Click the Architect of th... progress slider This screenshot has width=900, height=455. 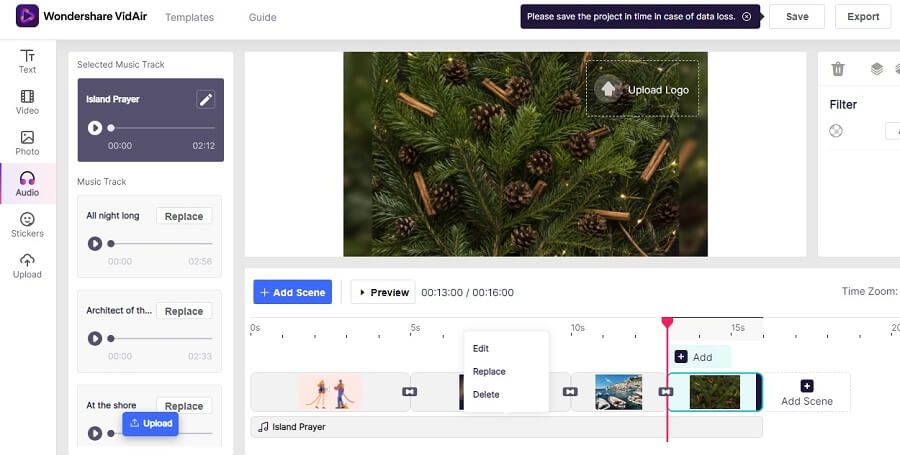tap(161, 339)
